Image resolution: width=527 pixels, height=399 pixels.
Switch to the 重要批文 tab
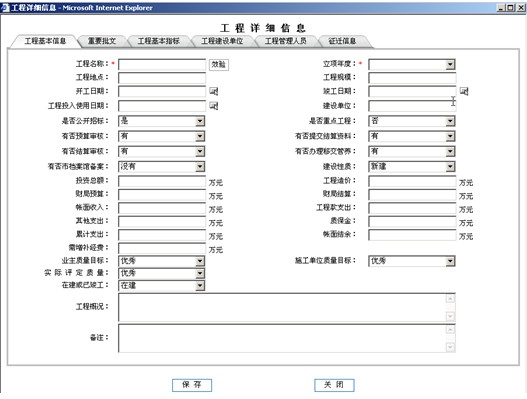point(102,41)
